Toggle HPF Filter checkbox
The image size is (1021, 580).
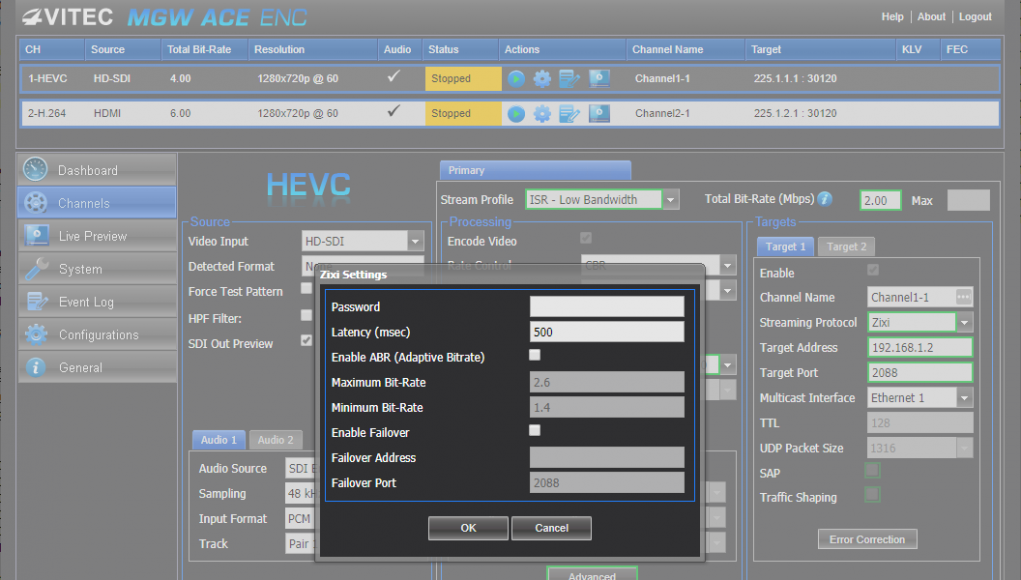pyautogui.click(x=306, y=315)
